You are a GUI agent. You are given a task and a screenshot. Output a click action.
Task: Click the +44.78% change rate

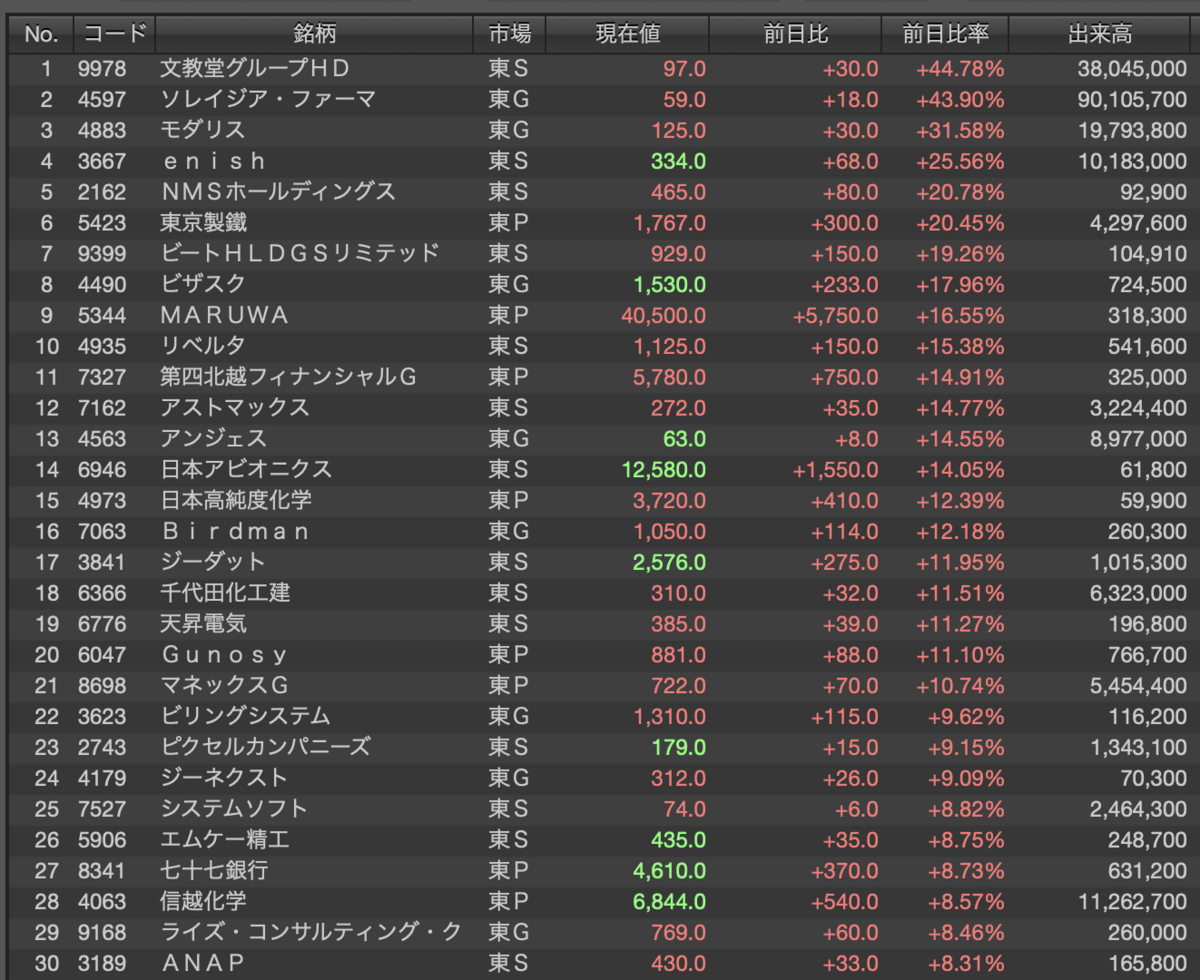960,69
